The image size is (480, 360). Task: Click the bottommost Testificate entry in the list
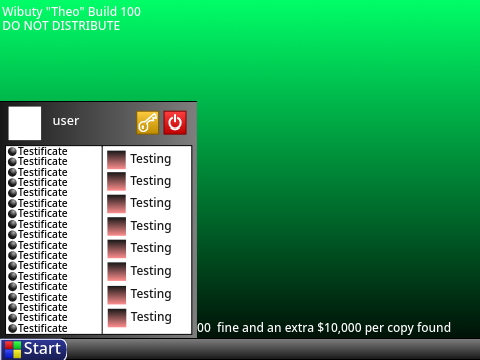point(38,328)
